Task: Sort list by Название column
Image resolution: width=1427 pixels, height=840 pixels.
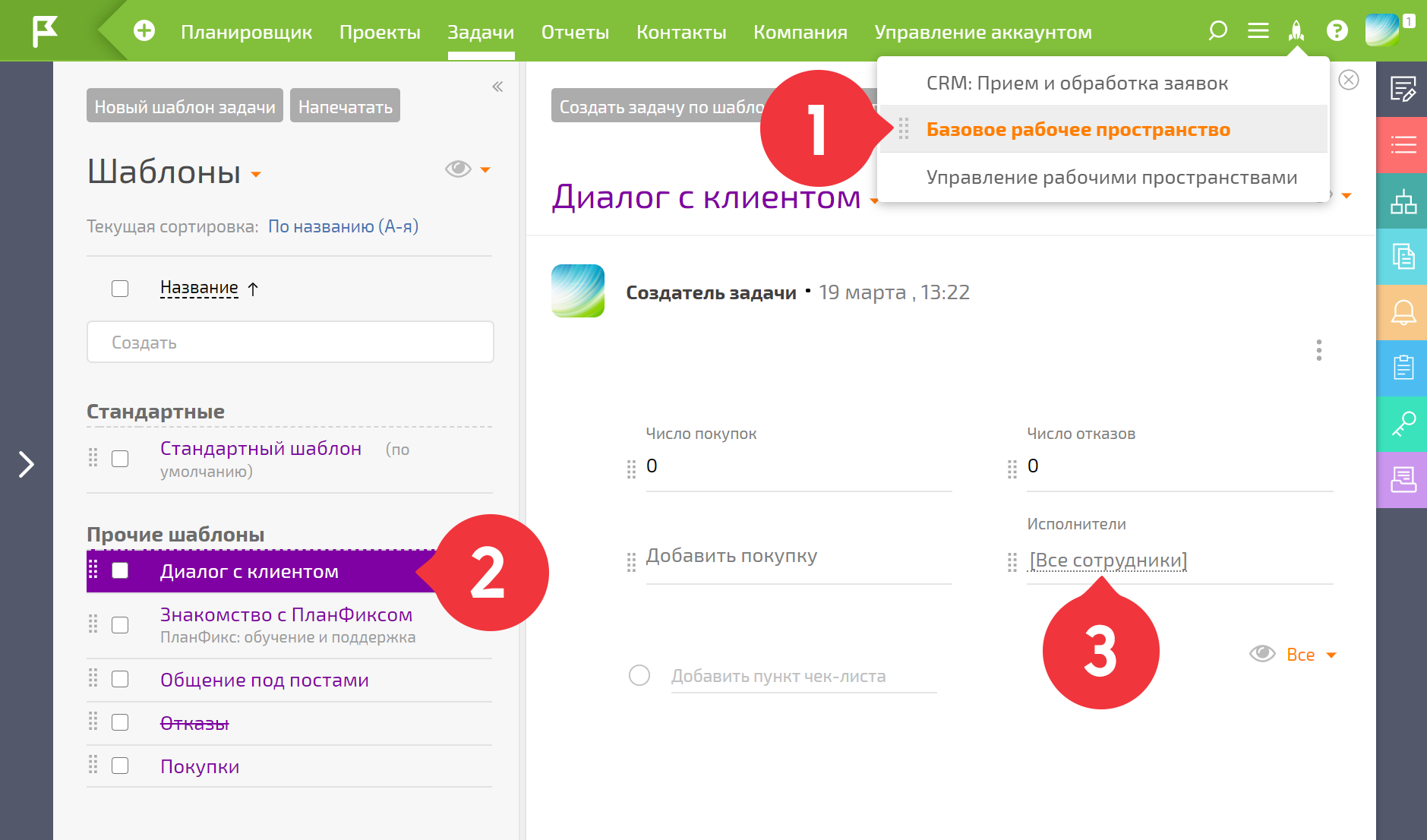Action: point(199,288)
